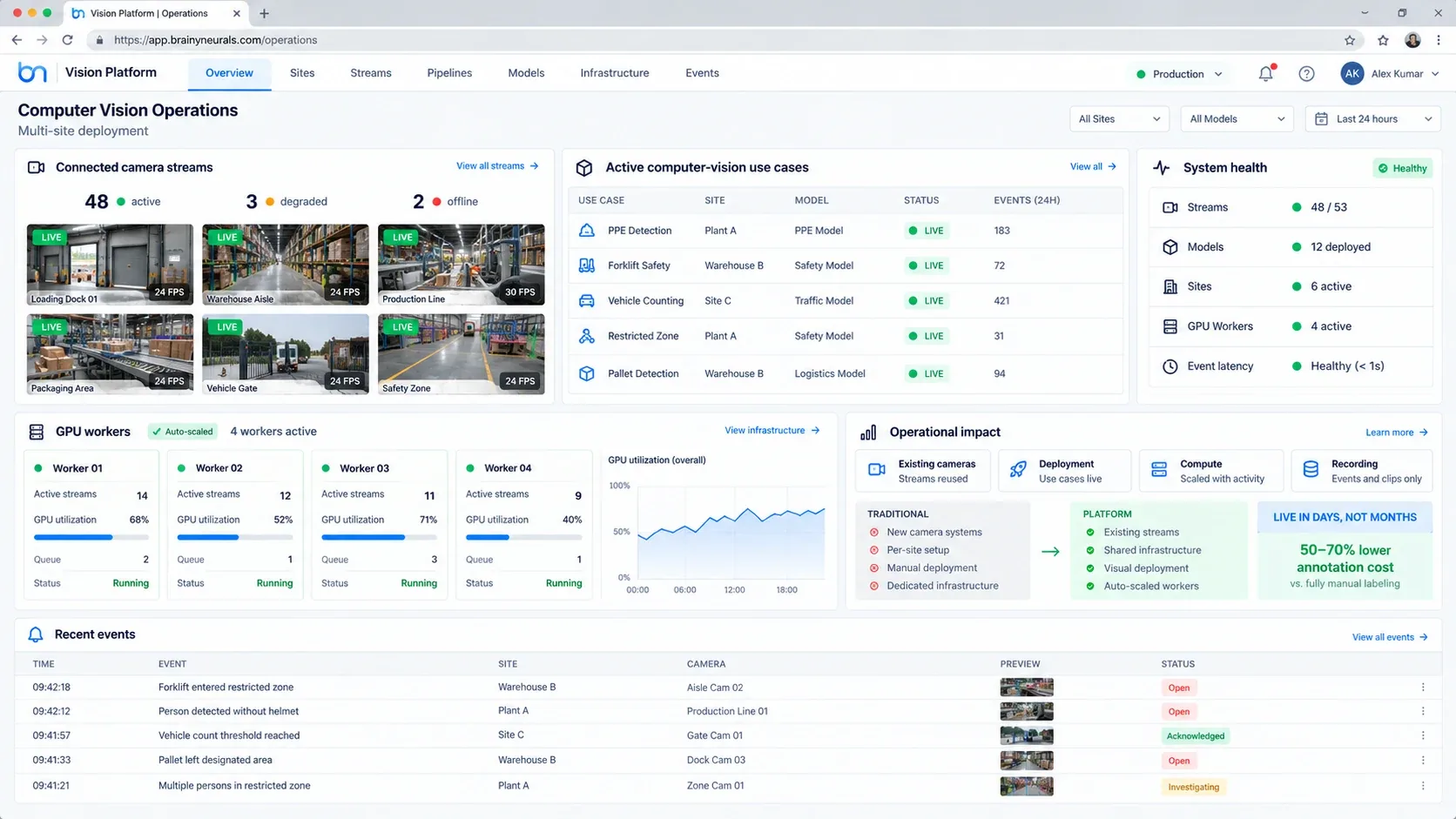Click the Recording database icon
Screen dimensions: 1456x819
(1311, 470)
